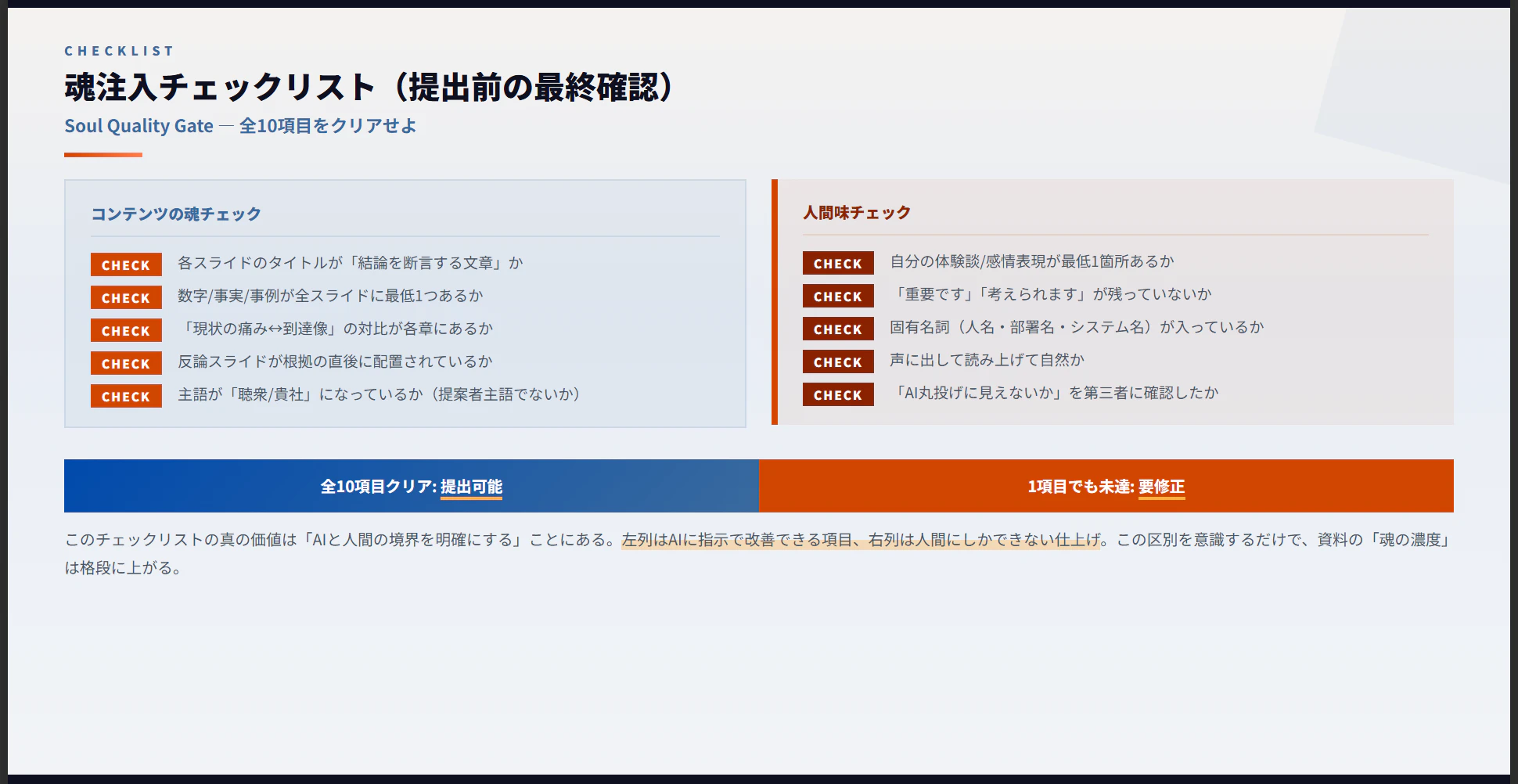1518x784 pixels.
Task: Click the small CHECKLIST label above the title
Action: click(x=119, y=51)
